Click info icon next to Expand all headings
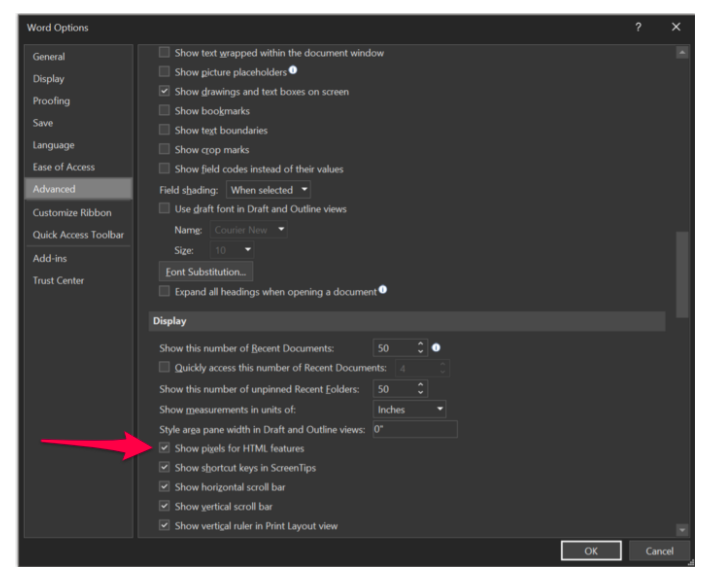 click(x=383, y=291)
